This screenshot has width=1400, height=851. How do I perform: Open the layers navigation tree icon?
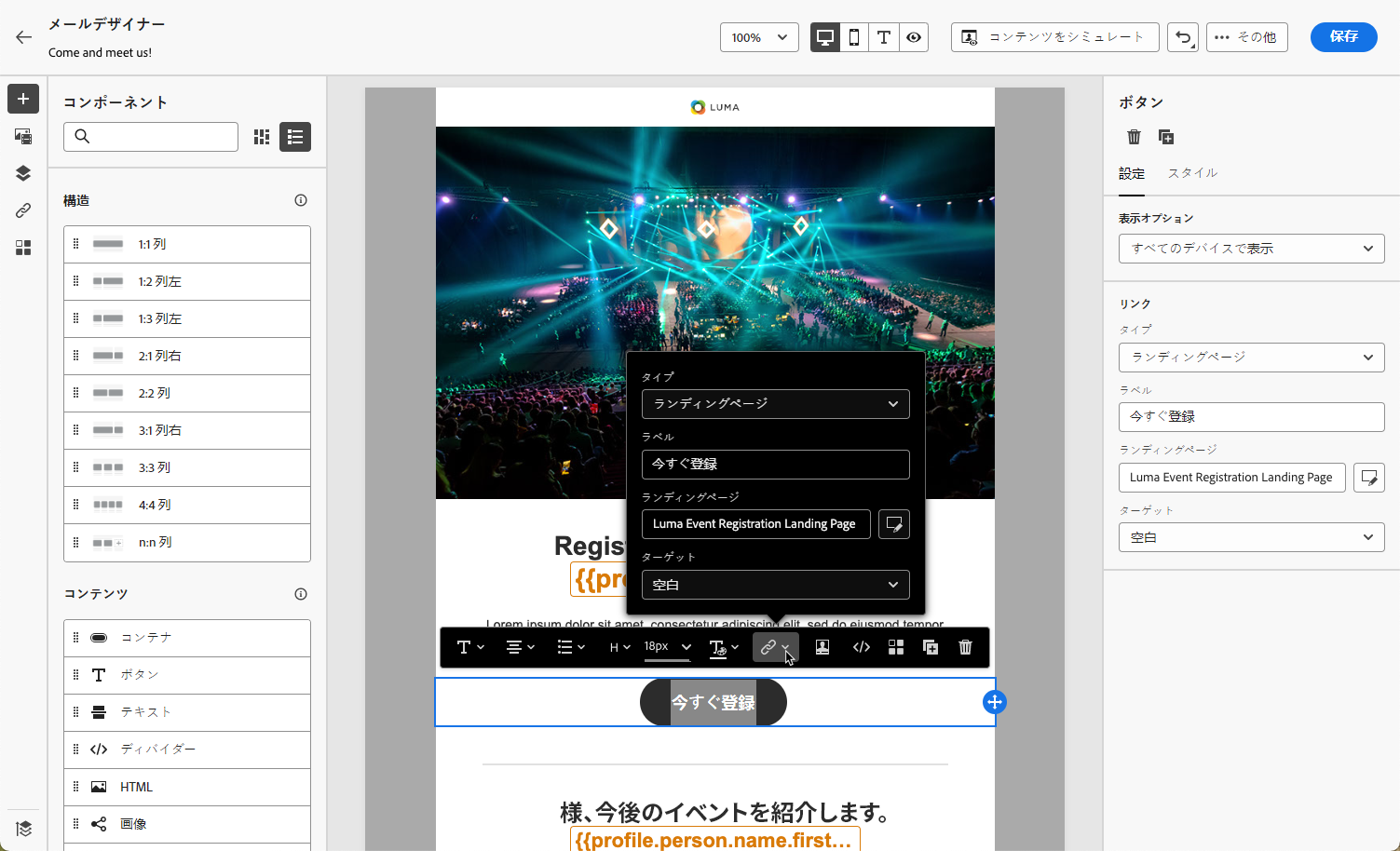point(23,173)
